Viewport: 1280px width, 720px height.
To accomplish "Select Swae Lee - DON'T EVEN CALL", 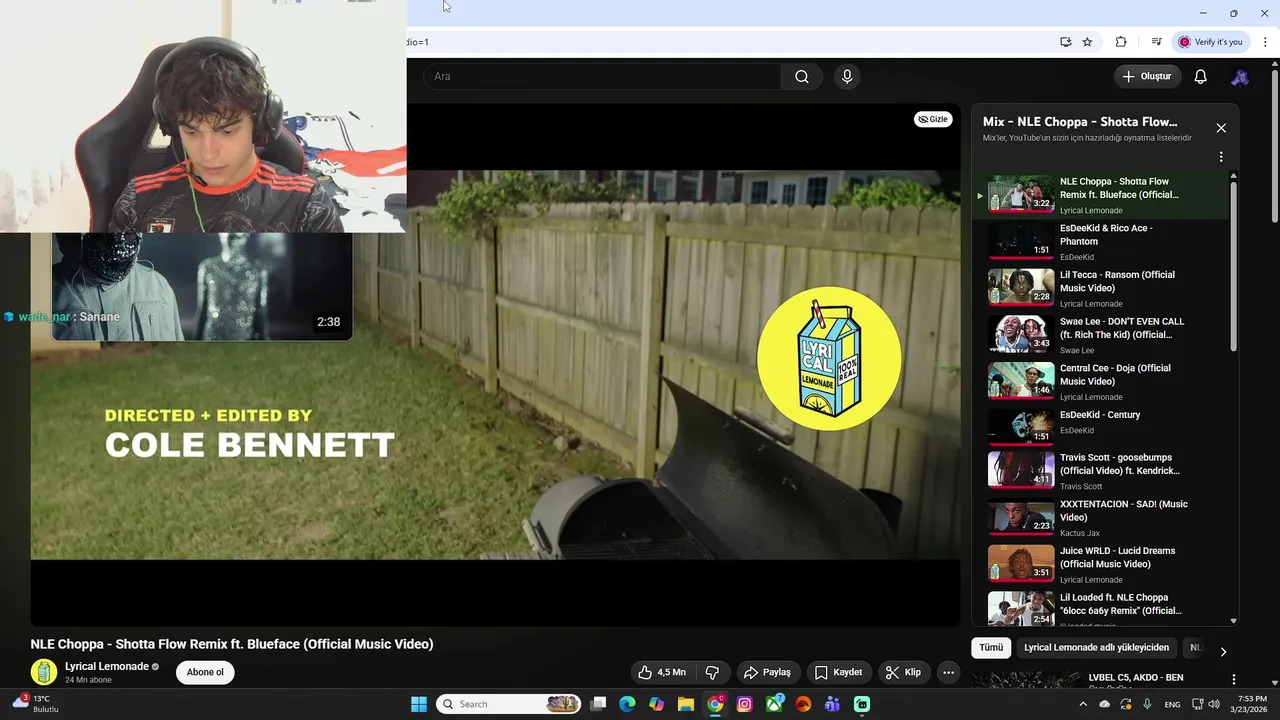I will pyautogui.click(x=1100, y=335).
